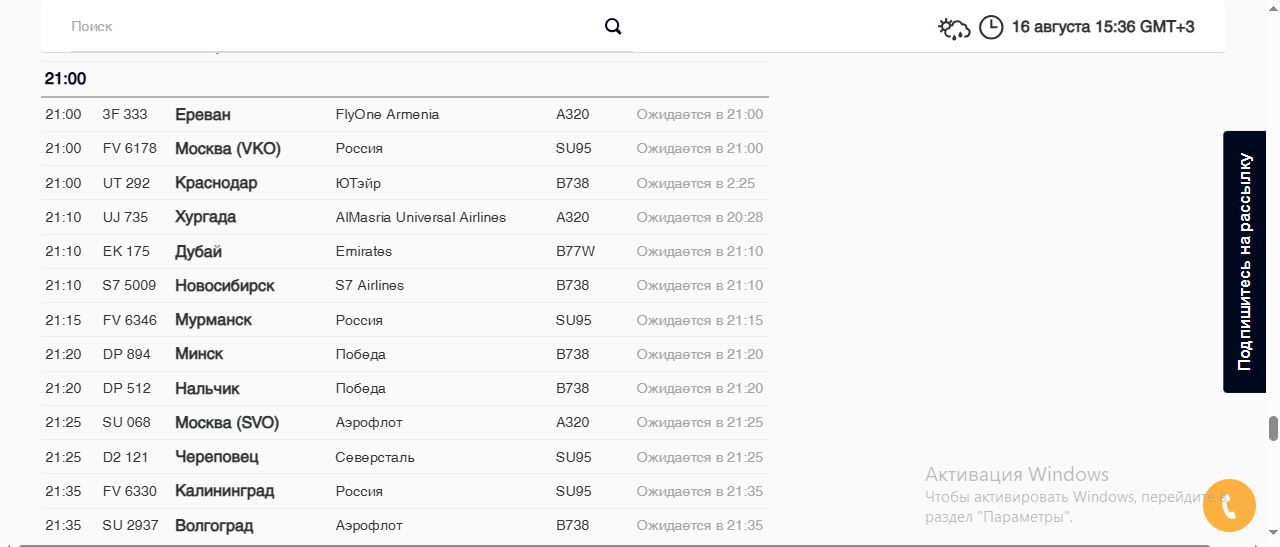Select destination Мурманск
This screenshot has width=1280, height=547.
[213, 320]
